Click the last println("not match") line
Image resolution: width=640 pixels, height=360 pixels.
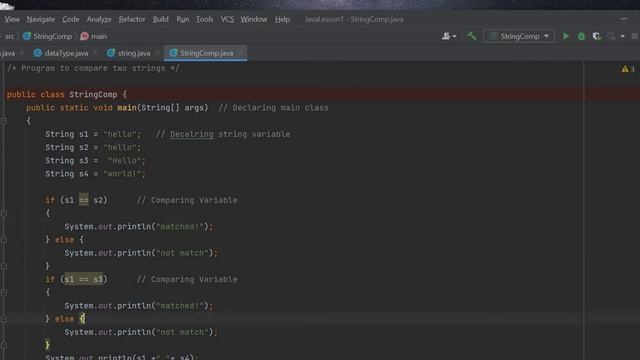[141, 332]
